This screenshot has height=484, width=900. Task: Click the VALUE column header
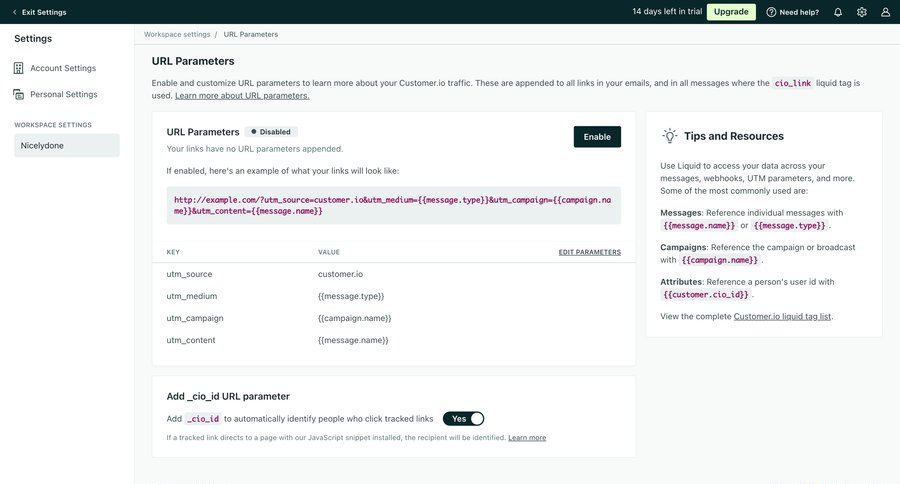pyautogui.click(x=329, y=252)
